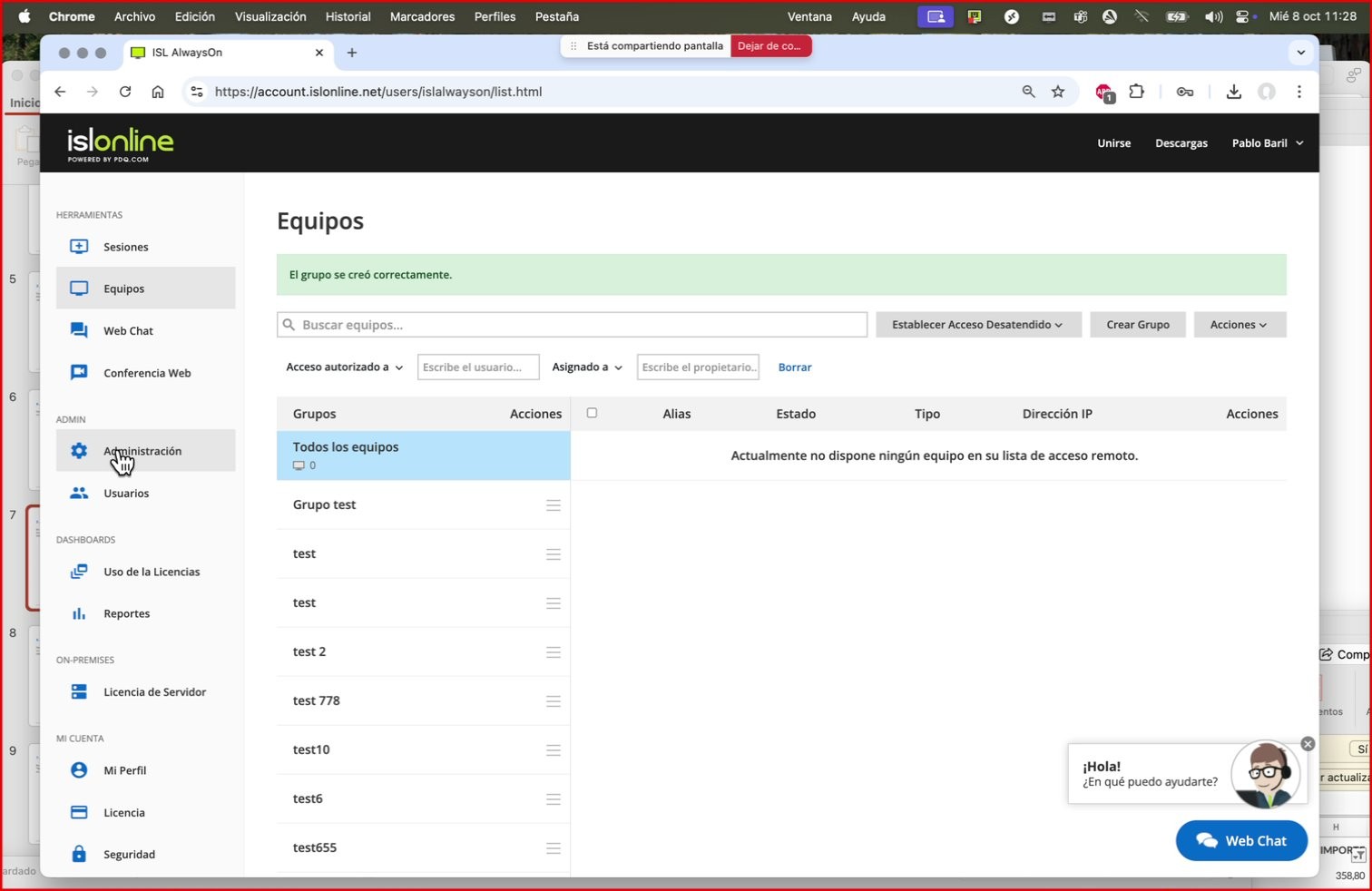Bookmark page with the star icon
Screen dimensions: 1372x891
1058,92
